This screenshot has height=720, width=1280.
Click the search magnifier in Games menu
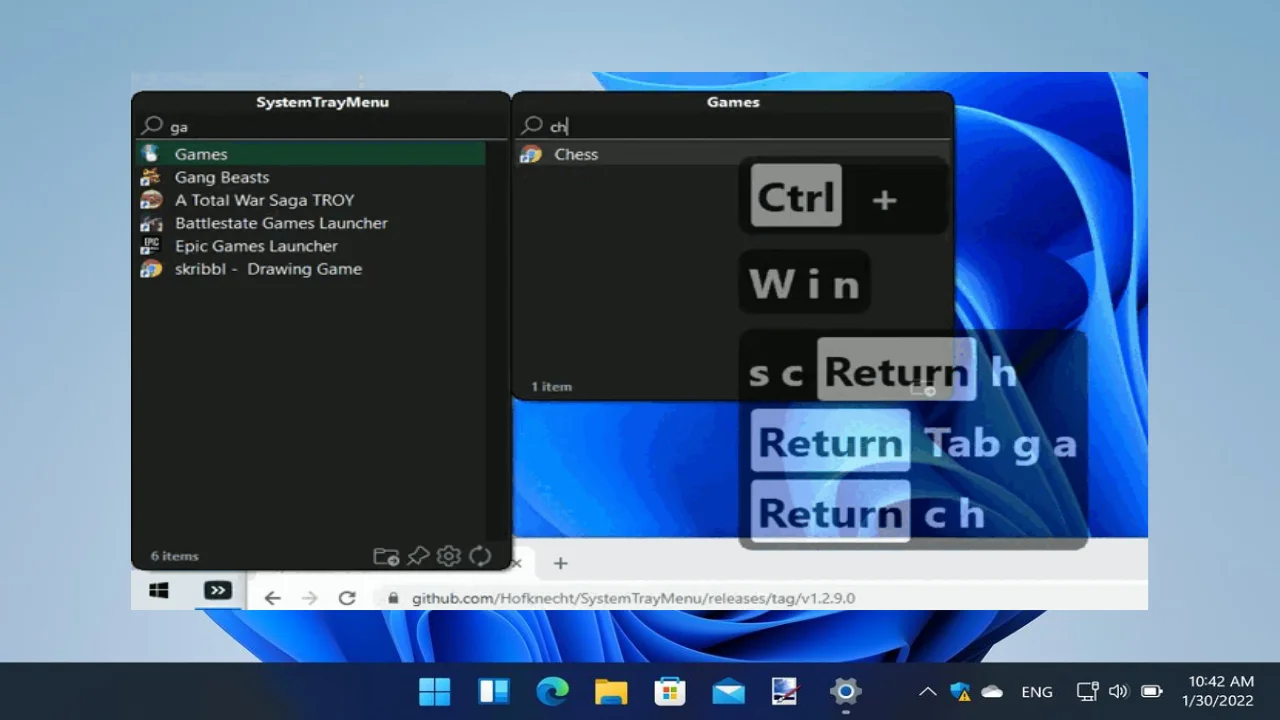(x=532, y=126)
